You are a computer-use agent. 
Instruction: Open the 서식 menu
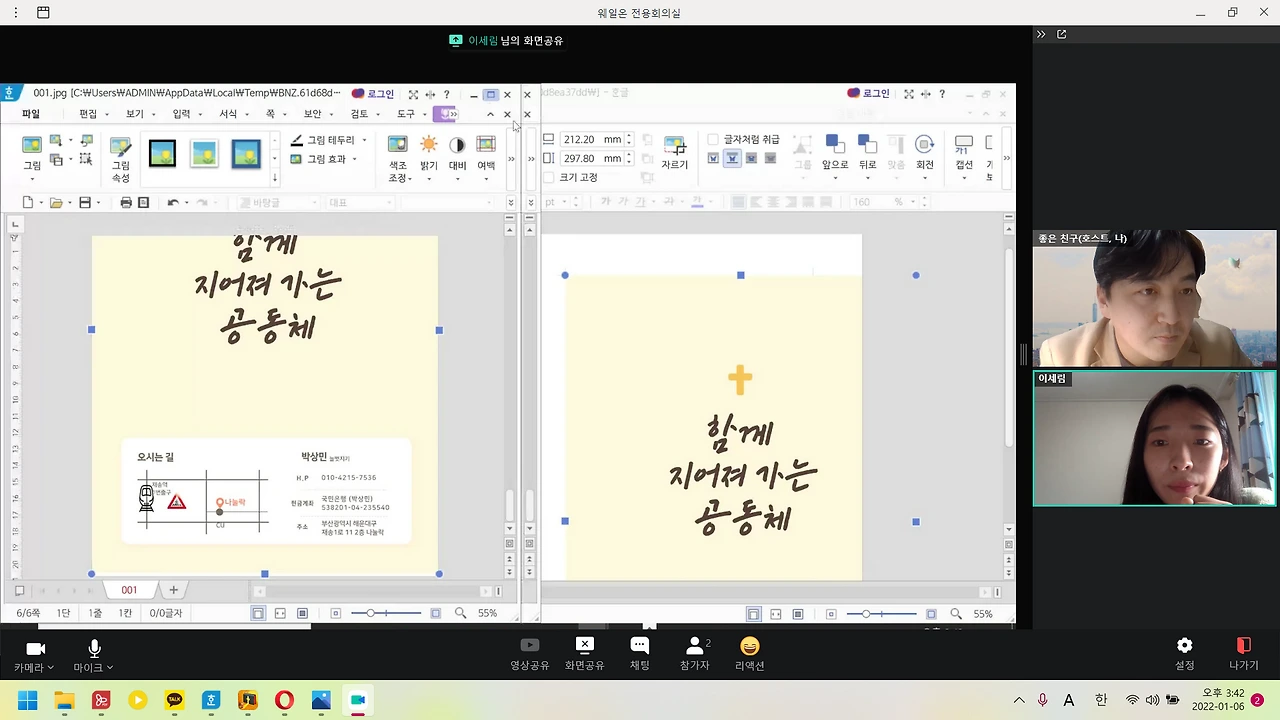tap(228, 114)
